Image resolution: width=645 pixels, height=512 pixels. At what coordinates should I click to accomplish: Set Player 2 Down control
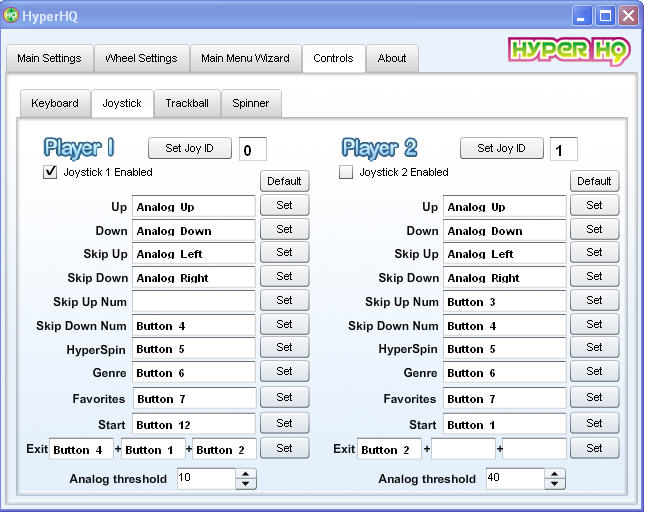pos(594,229)
